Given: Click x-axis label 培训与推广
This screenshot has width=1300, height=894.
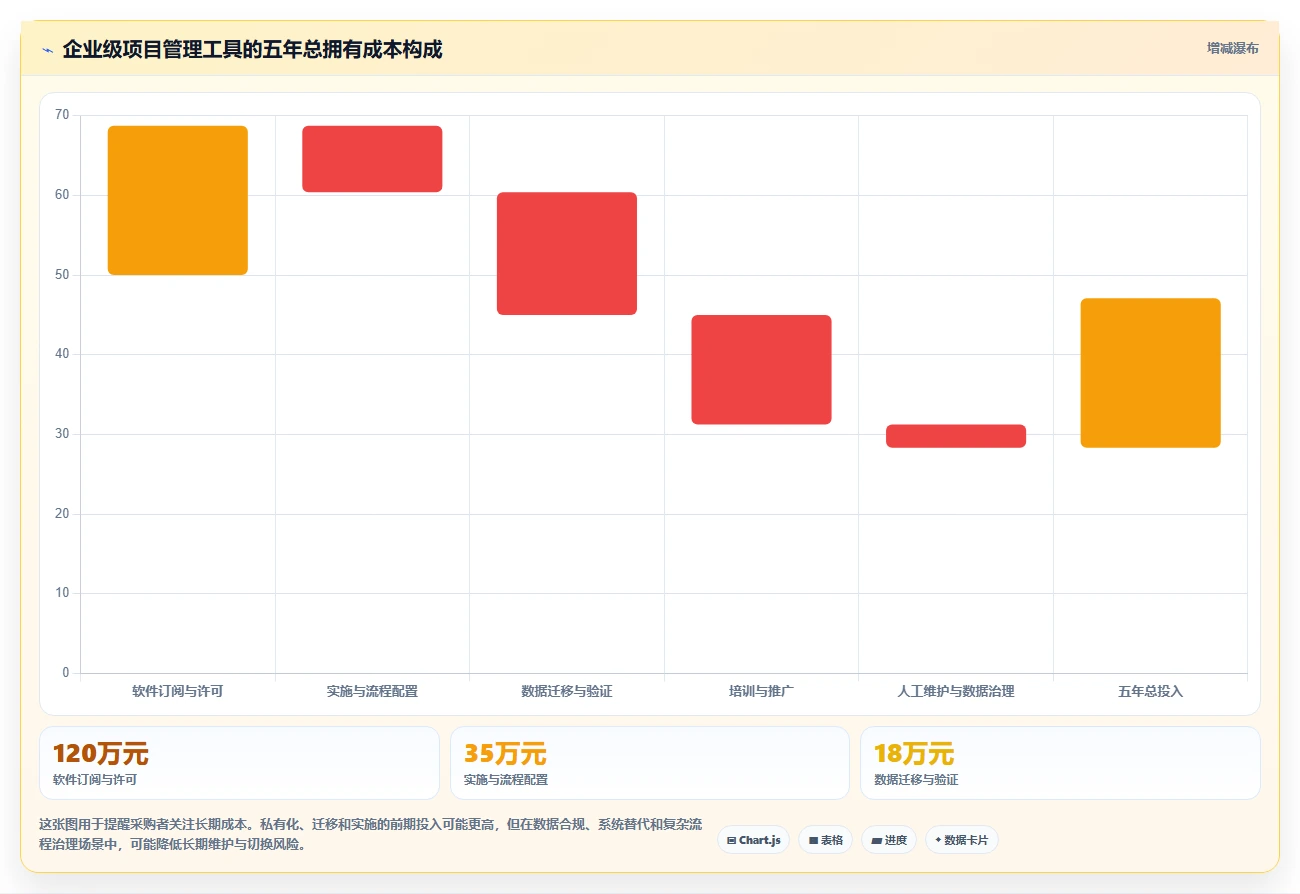Looking at the screenshot, I should click(x=761, y=691).
